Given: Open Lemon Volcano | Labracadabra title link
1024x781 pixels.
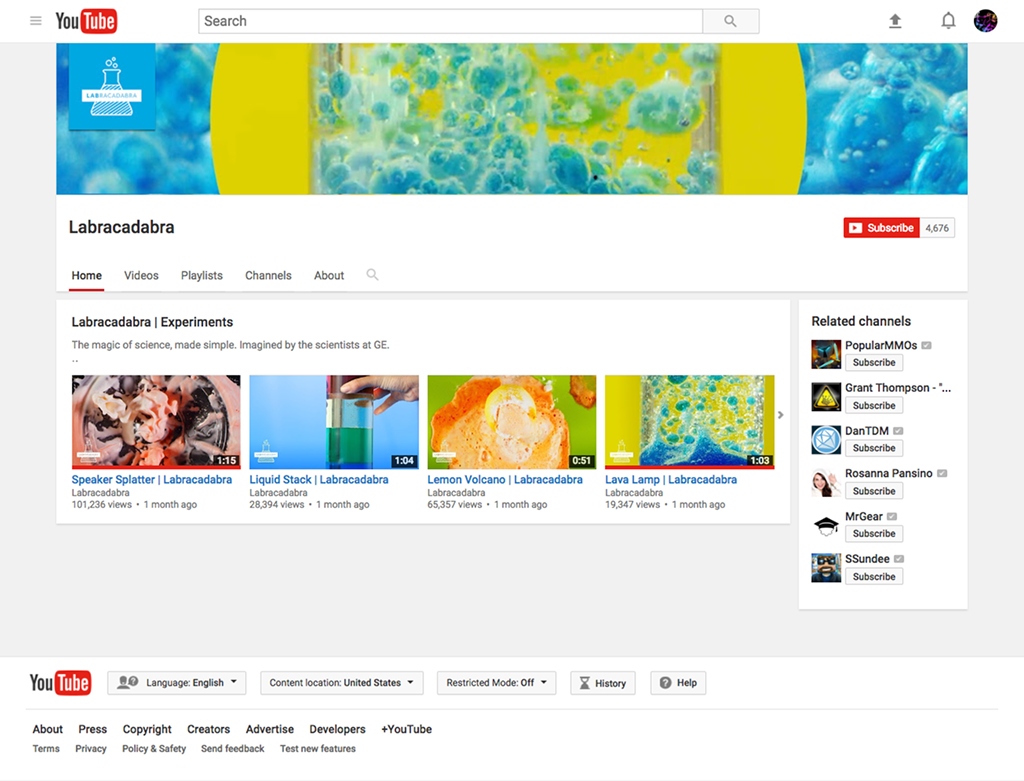Looking at the screenshot, I should [505, 479].
